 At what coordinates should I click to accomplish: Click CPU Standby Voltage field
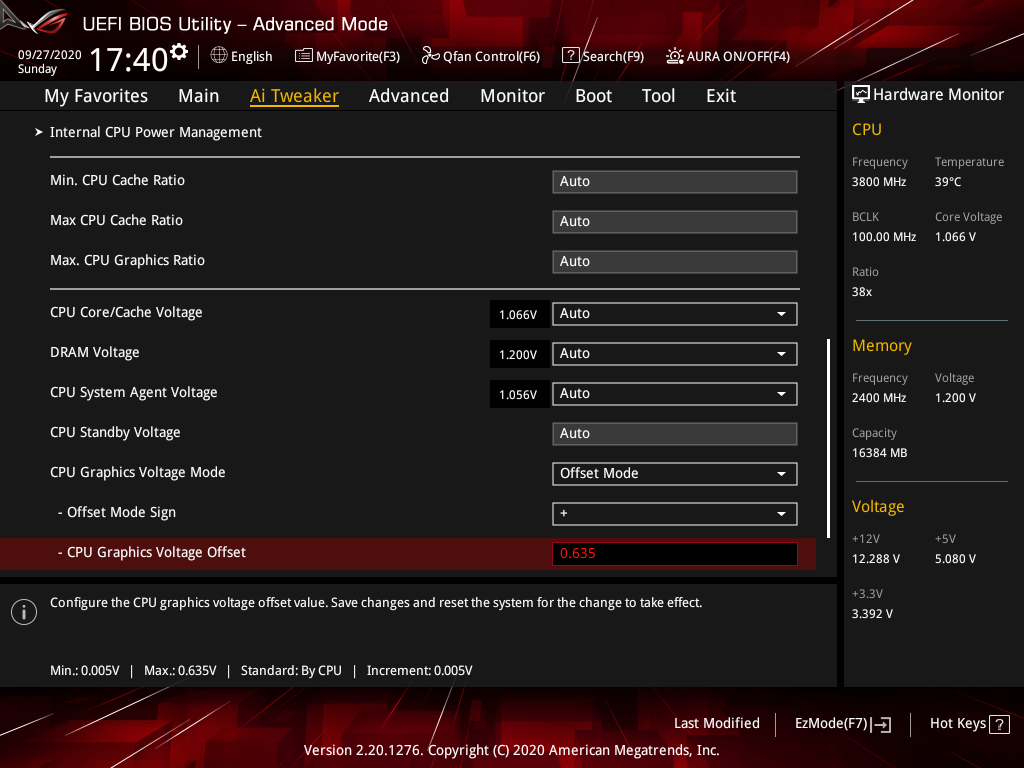675,434
